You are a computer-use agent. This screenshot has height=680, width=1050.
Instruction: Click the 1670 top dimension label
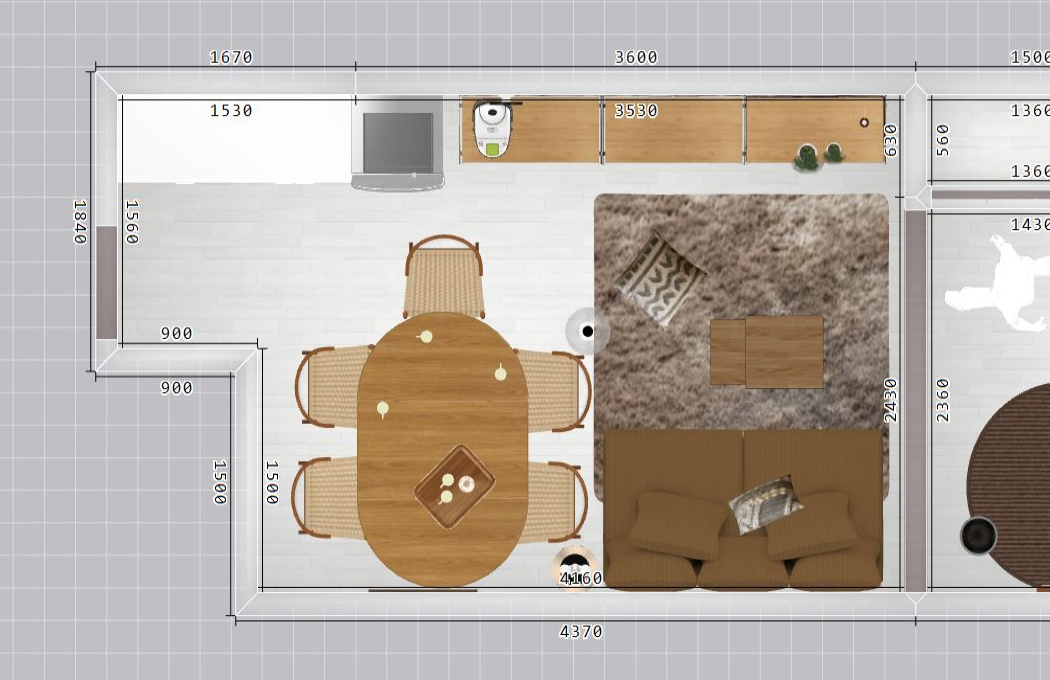[x=231, y=58]
